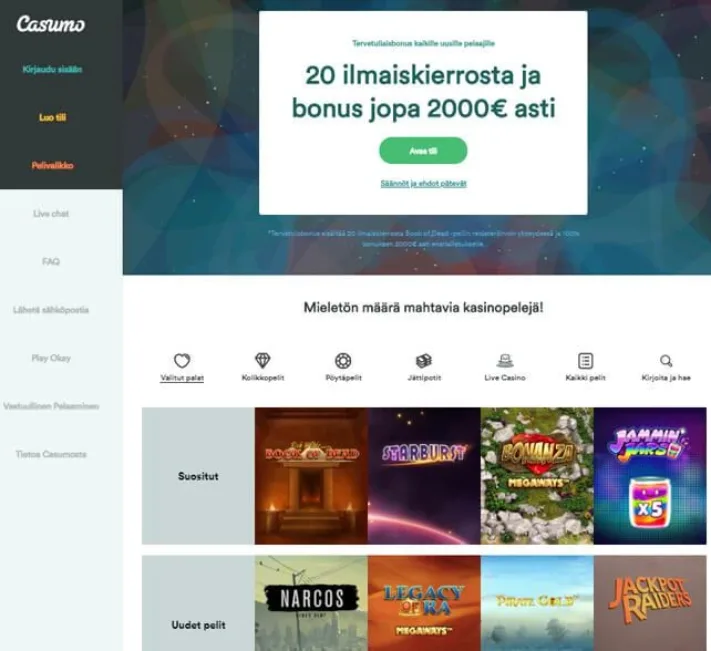Click the Casumo logo
The height and width of the screenshot is (651, 711).
click(51, 24)
